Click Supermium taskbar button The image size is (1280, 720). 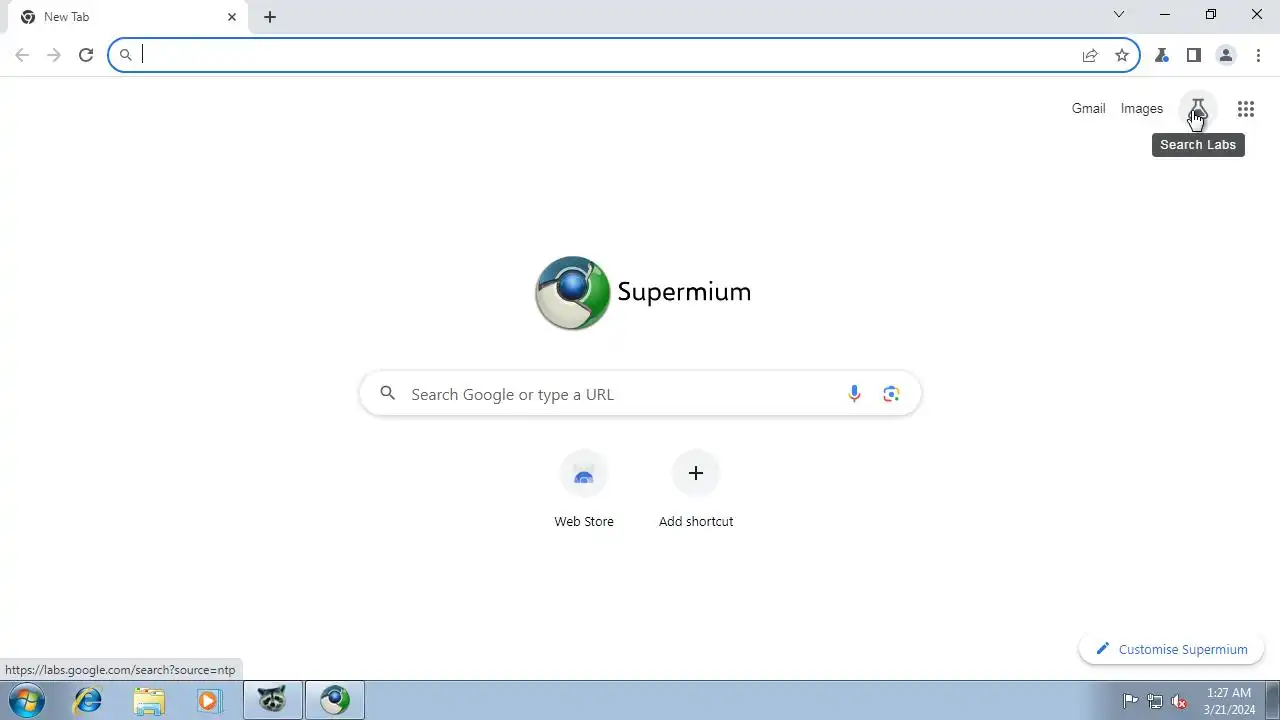335,701
